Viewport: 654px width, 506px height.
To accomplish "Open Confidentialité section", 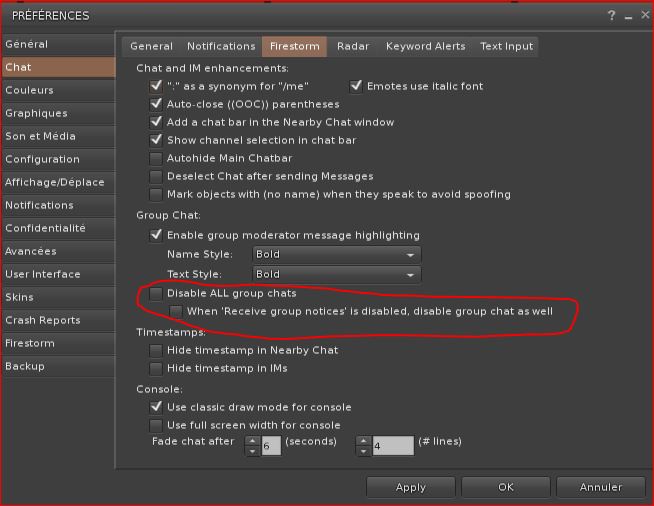I will [58, 228].
